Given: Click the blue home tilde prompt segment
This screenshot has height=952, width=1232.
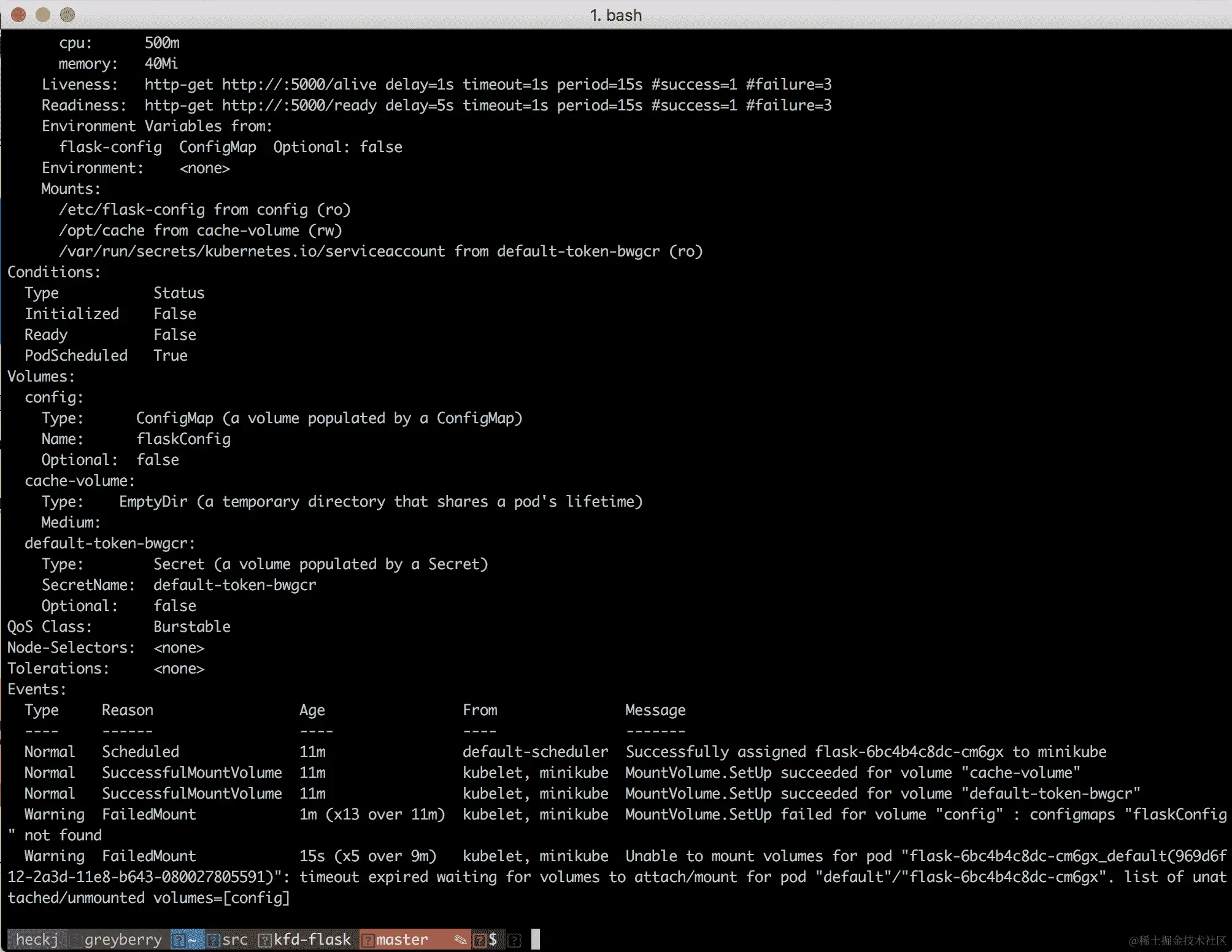Looking at the screenshot, I should click(x=192, y=939).
